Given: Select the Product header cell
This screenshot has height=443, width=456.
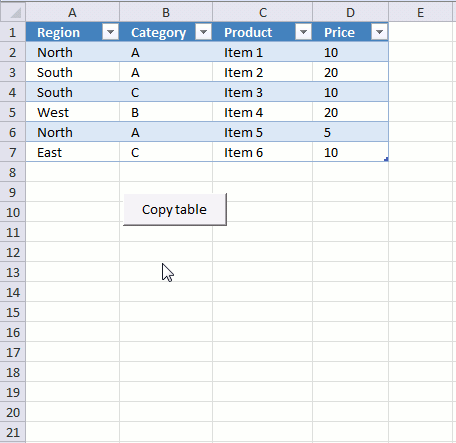Looking at the screenshot, I should pos(263,32).
